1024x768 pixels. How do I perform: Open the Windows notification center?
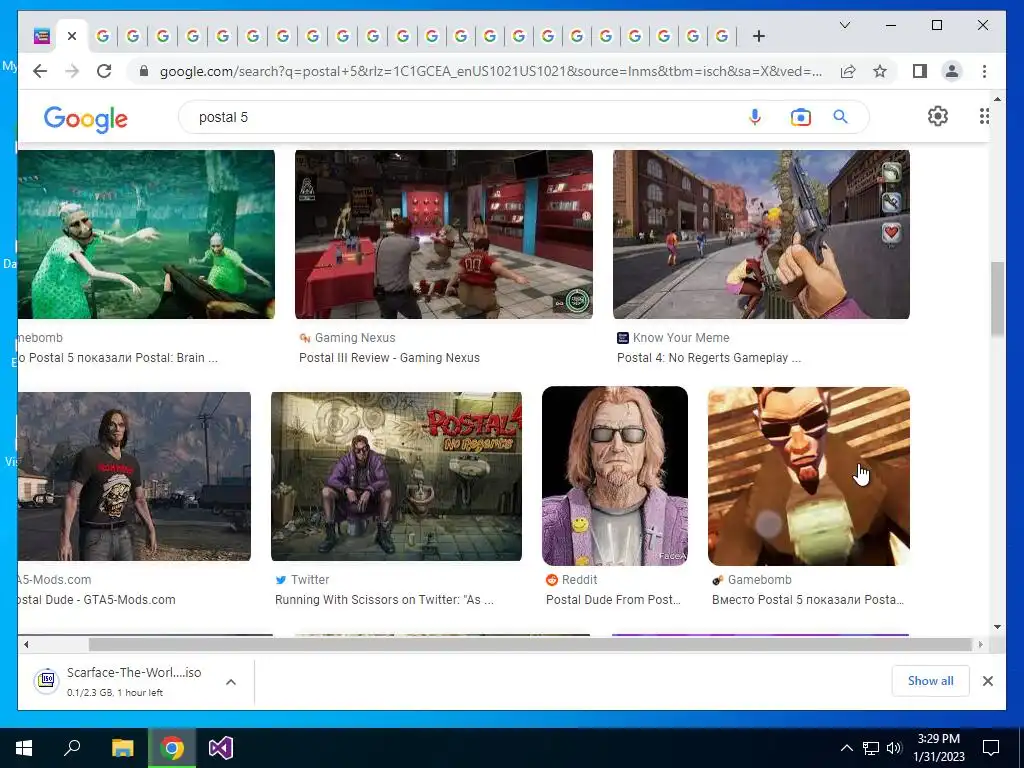(991, 748)
